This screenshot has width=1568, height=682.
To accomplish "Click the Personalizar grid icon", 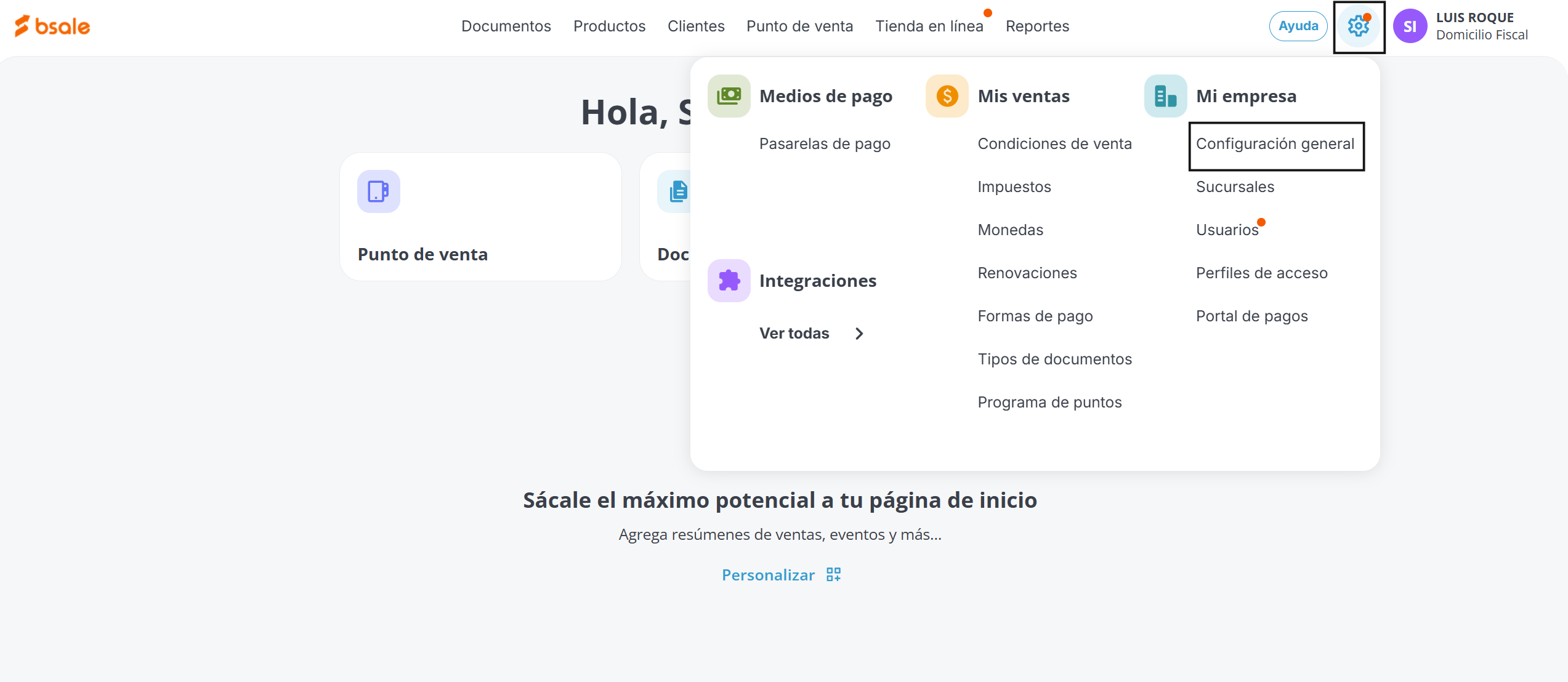I will (x=833, y=575).
